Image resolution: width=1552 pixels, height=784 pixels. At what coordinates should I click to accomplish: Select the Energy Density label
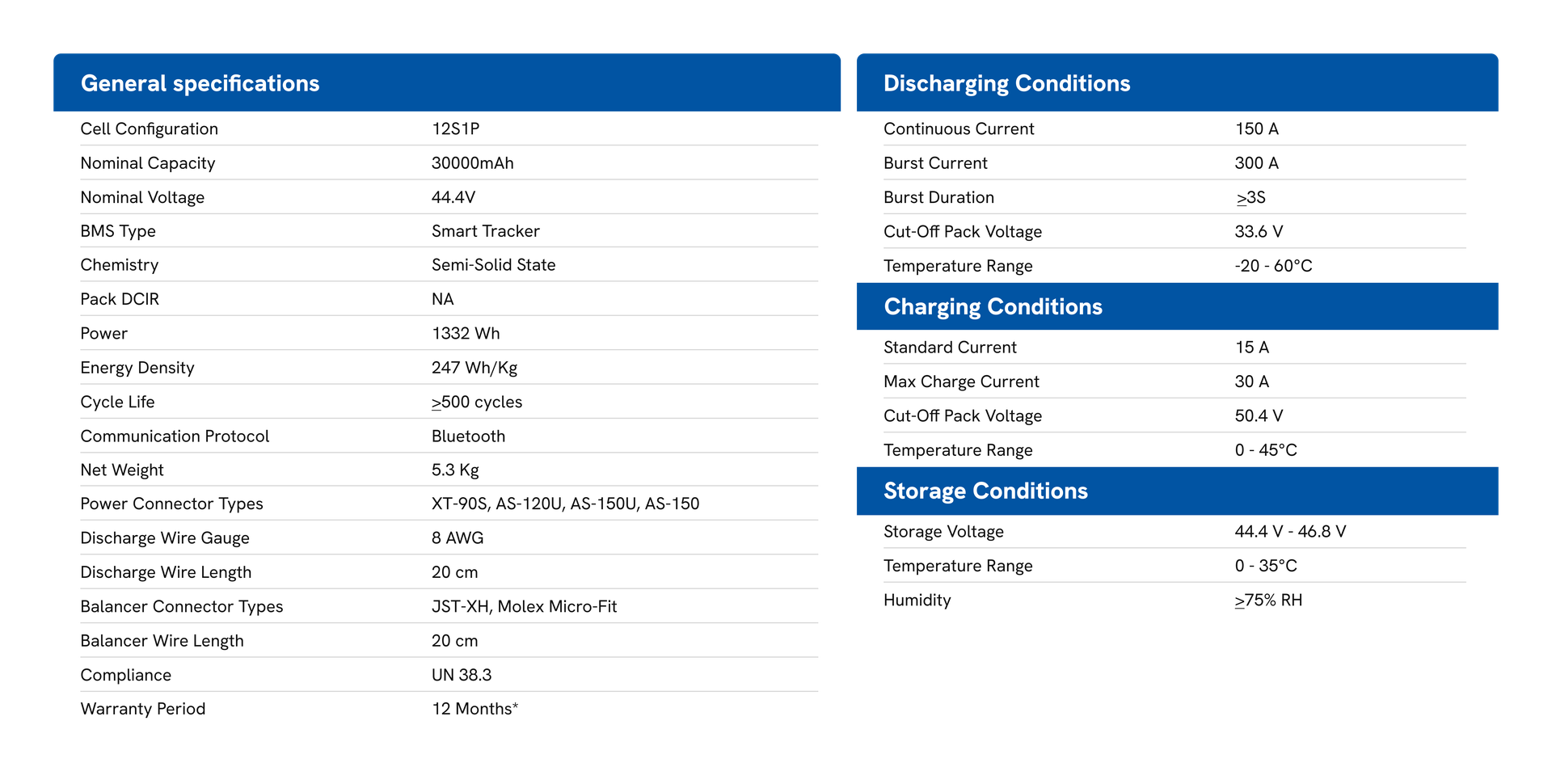[x=137, y=368]
